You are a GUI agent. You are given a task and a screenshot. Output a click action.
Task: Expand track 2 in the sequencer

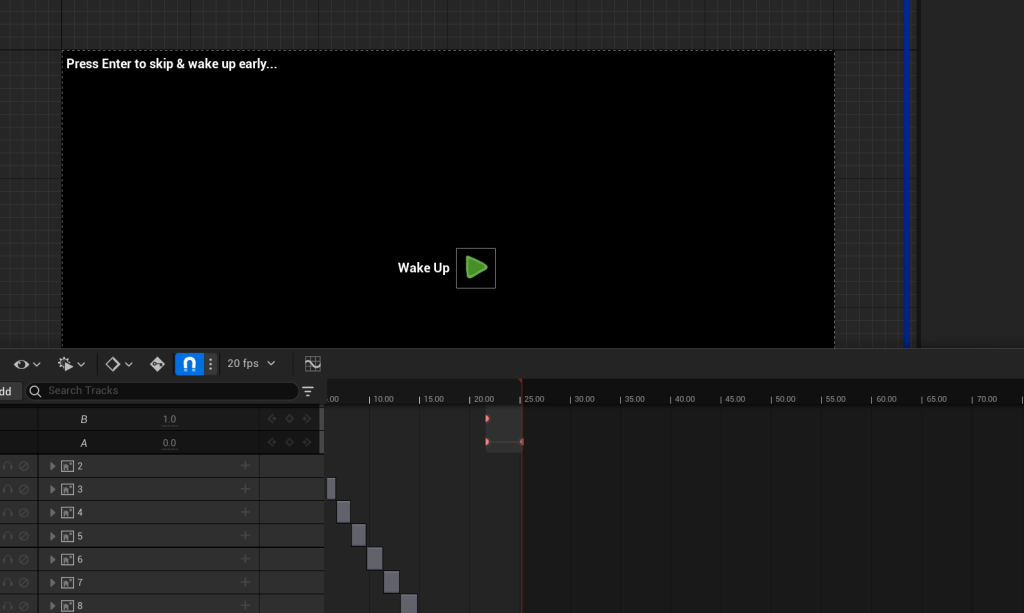pos(53,466)
